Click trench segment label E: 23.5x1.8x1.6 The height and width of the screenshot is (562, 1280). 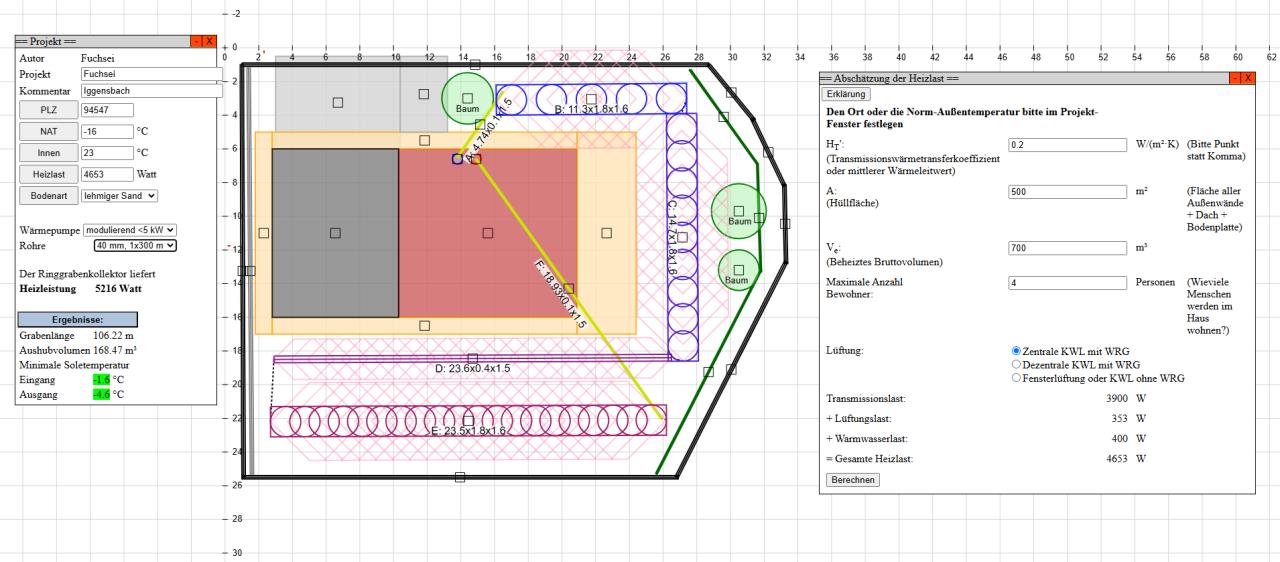point(468,430)
